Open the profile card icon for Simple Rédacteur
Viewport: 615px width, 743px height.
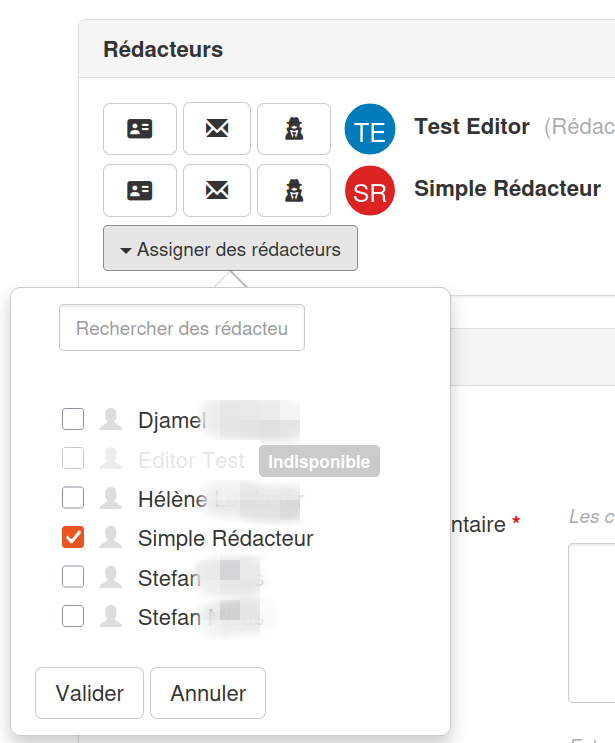click(140, 190)
